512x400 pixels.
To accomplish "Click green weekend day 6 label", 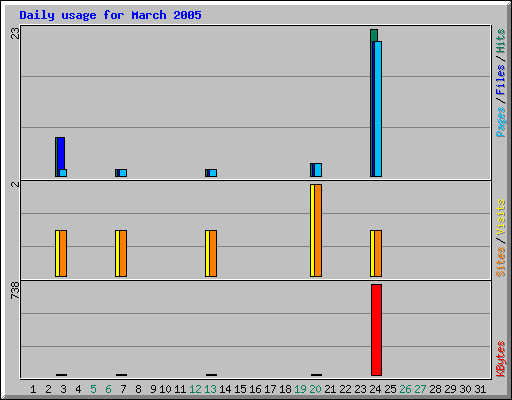I will tap(108, 389).
